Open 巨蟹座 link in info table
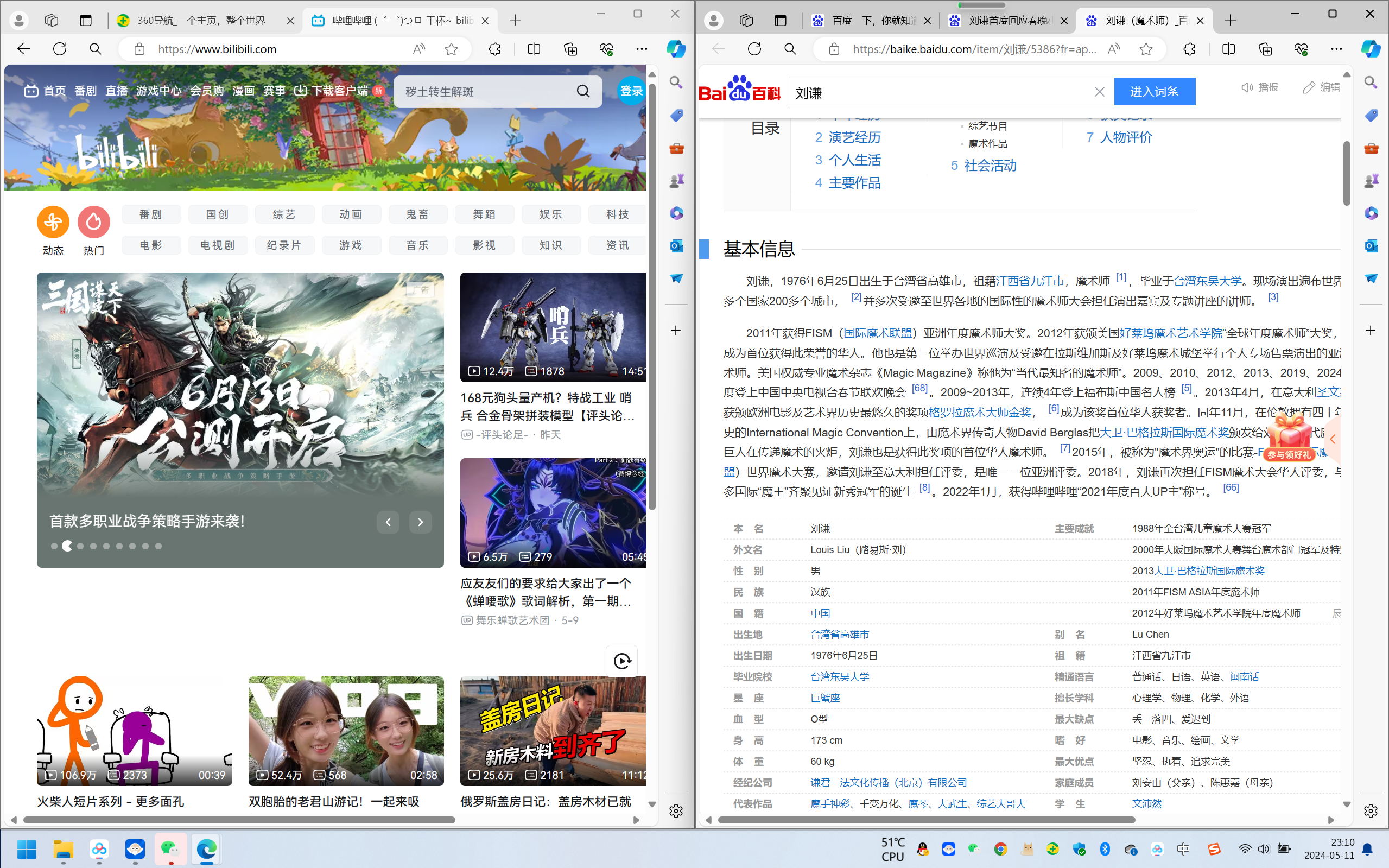This screenshot has height=868, width=1389. tap(825, 698)
